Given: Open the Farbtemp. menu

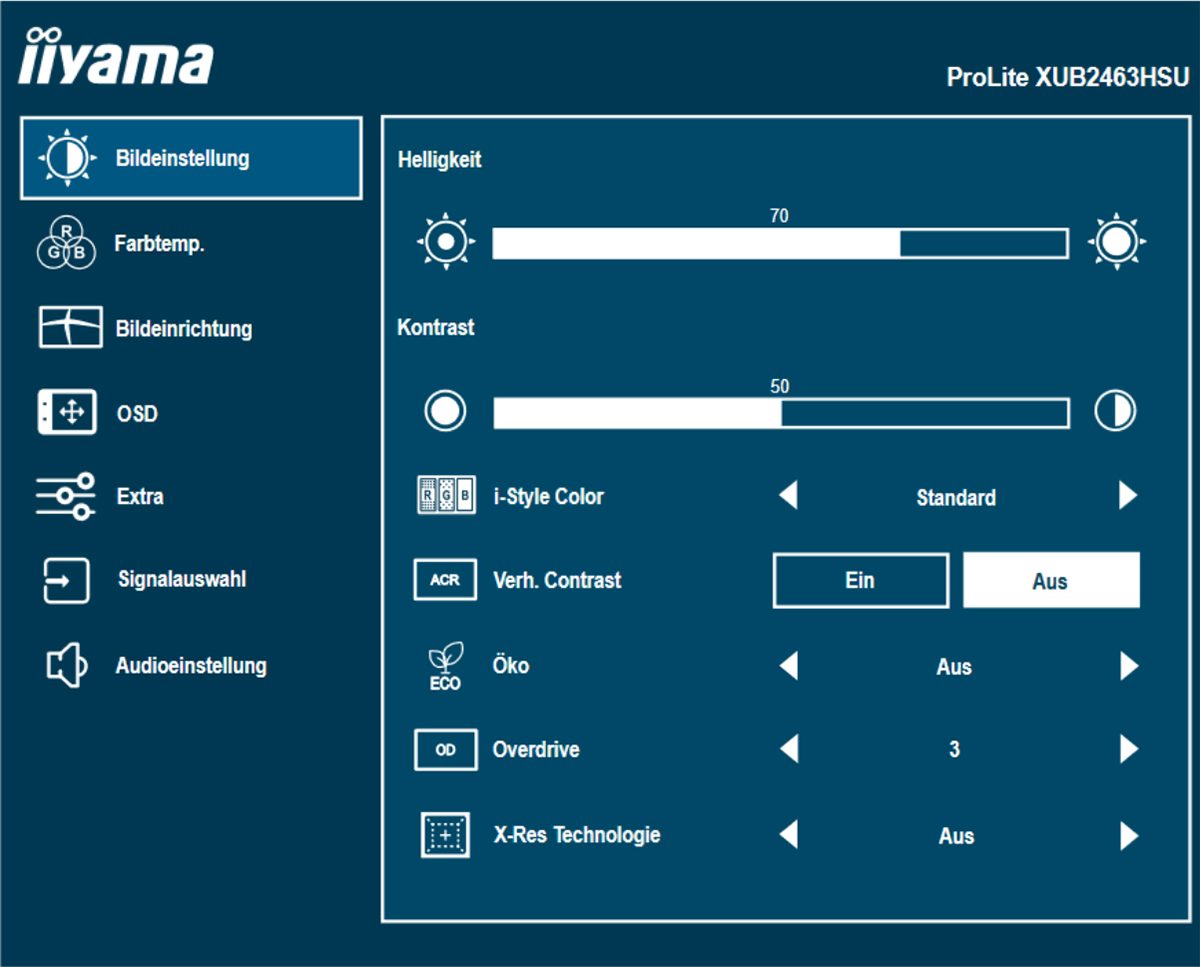Looking at the screenshot, I should tap(160, 244).
